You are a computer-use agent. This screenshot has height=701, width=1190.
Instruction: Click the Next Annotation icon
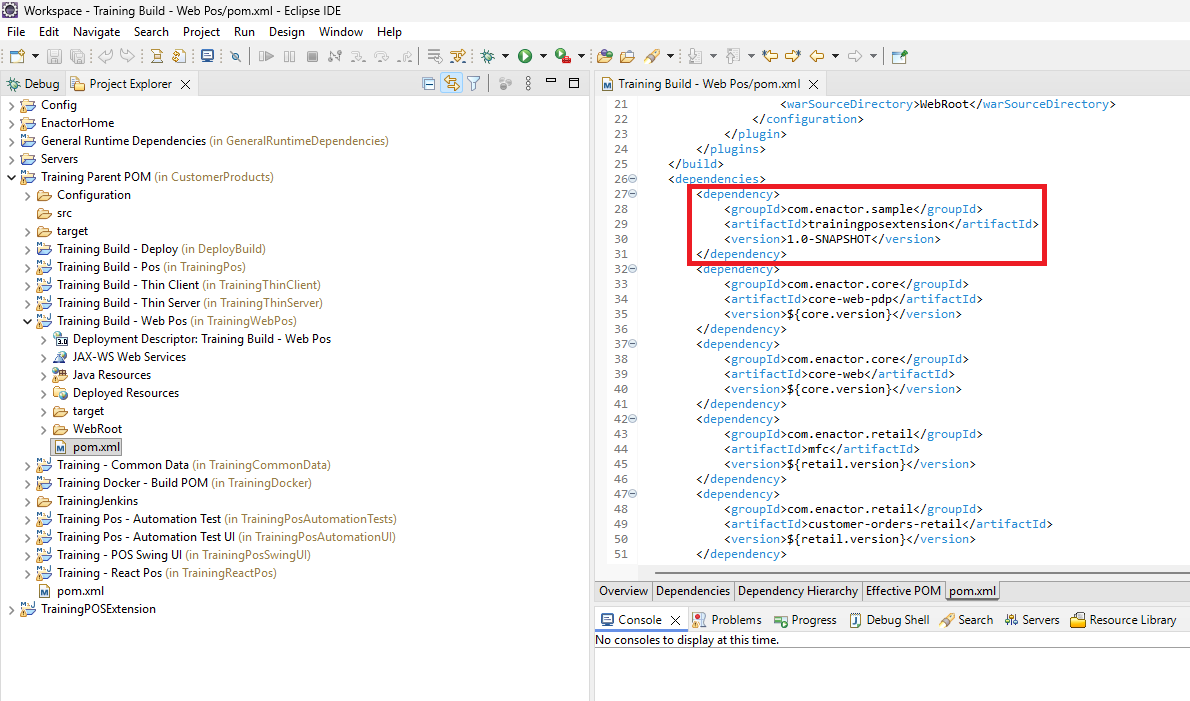[x=694, y=56]
